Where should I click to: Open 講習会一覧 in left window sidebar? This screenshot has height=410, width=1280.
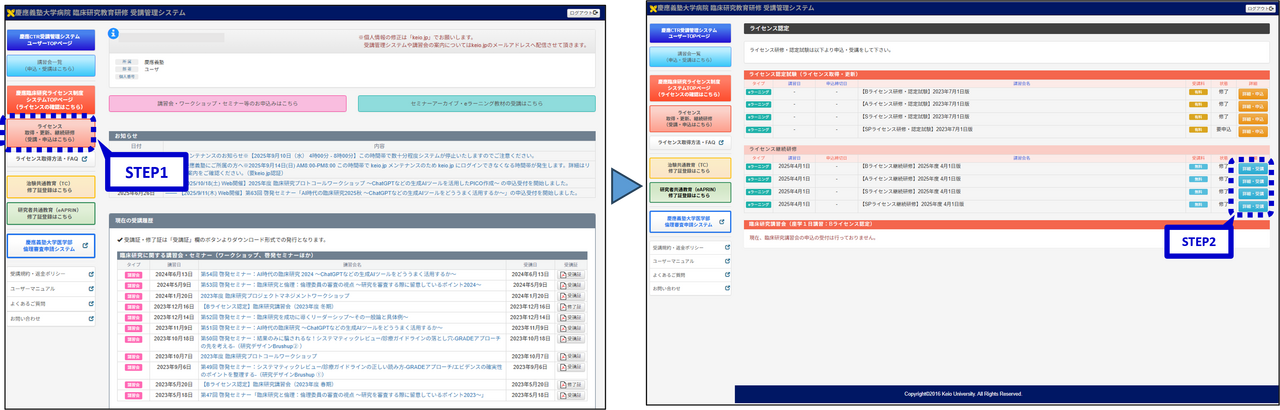click(x=49, y=67)
